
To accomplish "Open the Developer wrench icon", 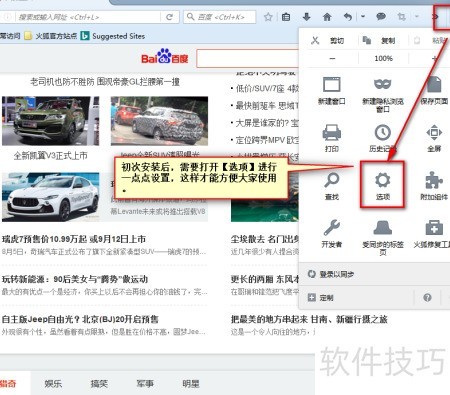I will tap(332, 228).
